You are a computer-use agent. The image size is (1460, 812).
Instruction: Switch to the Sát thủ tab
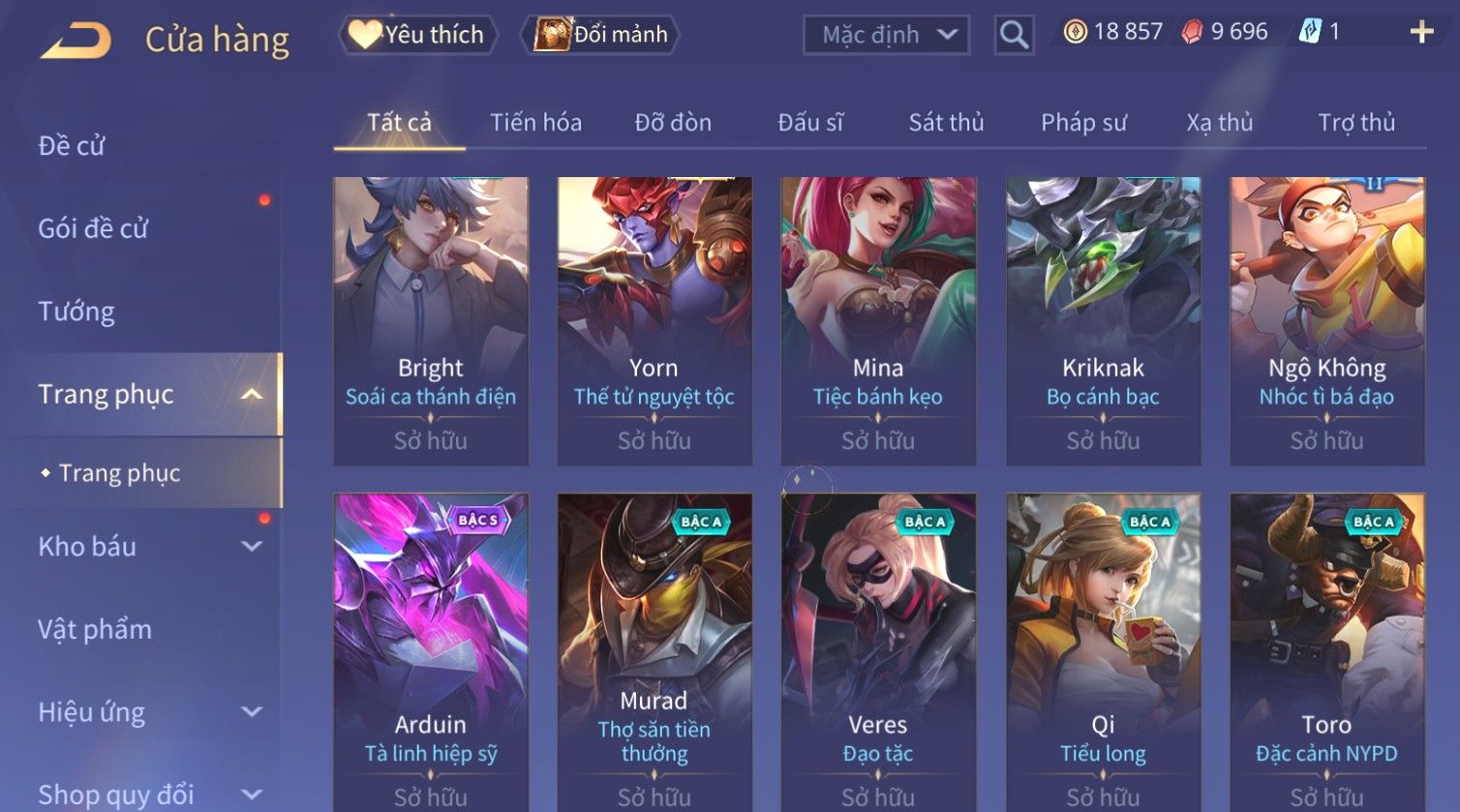click(946, 123)
